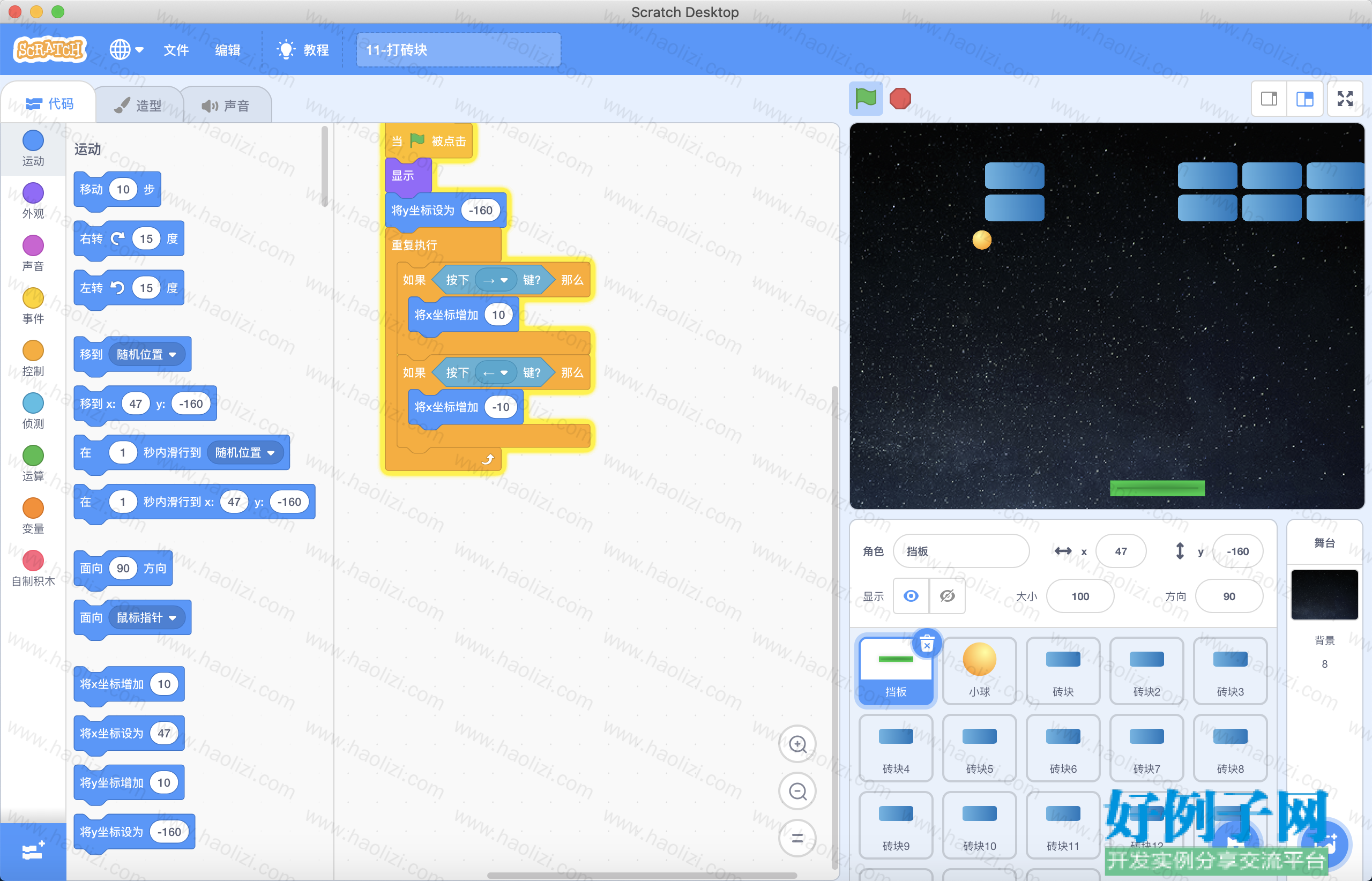Viewport: 1372px width, 881px height.
Task: Open 教程 tutorials
Action: pyautogui.click(x=303, y=50)
